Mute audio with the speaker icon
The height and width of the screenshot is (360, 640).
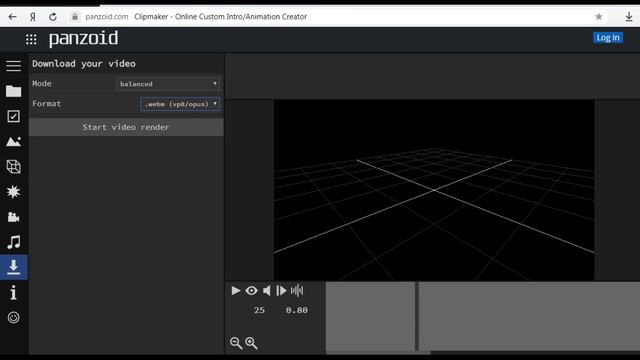(x=267, y=291)
